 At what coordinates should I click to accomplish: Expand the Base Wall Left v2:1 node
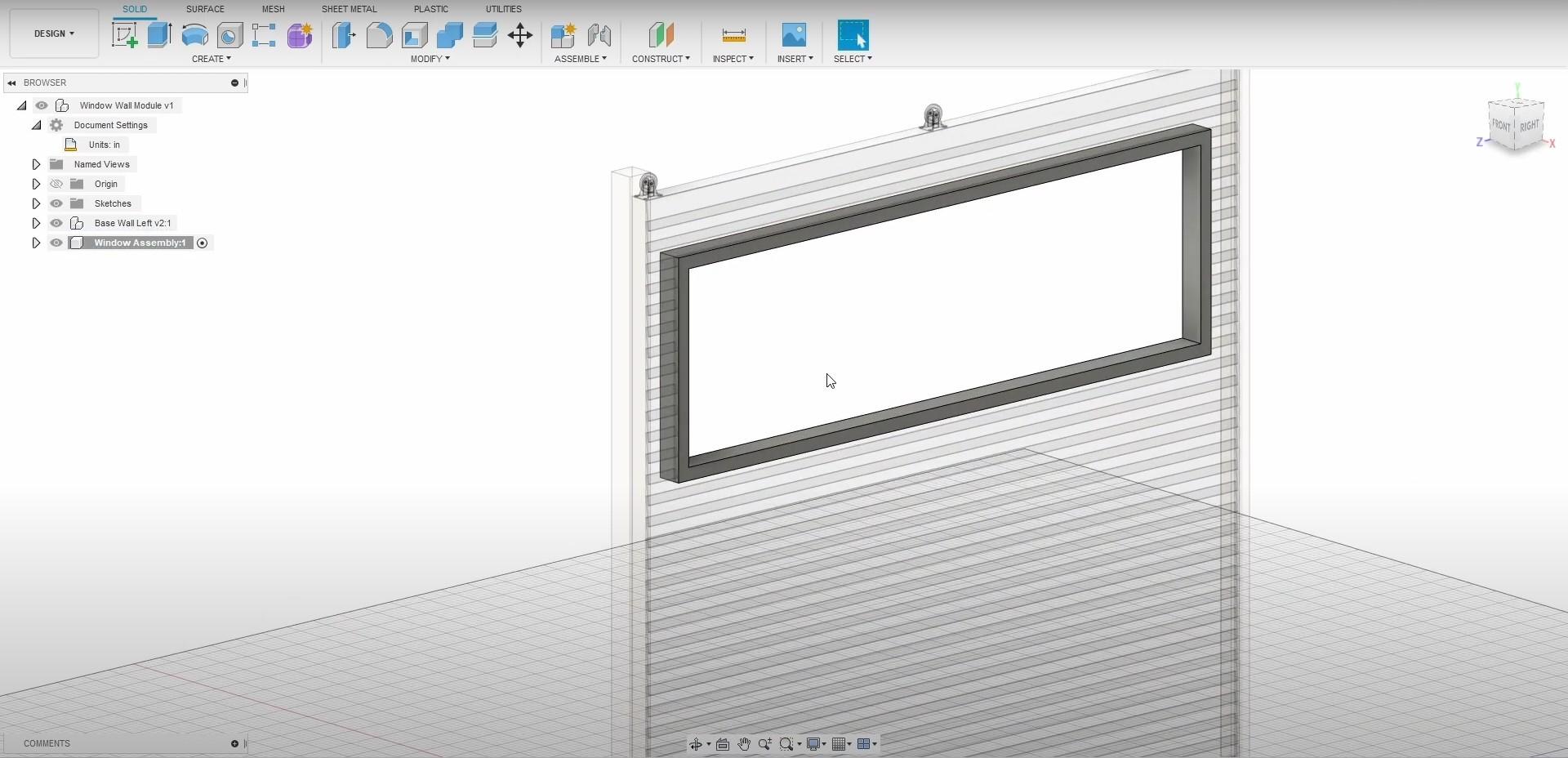(x=36, y=223)
